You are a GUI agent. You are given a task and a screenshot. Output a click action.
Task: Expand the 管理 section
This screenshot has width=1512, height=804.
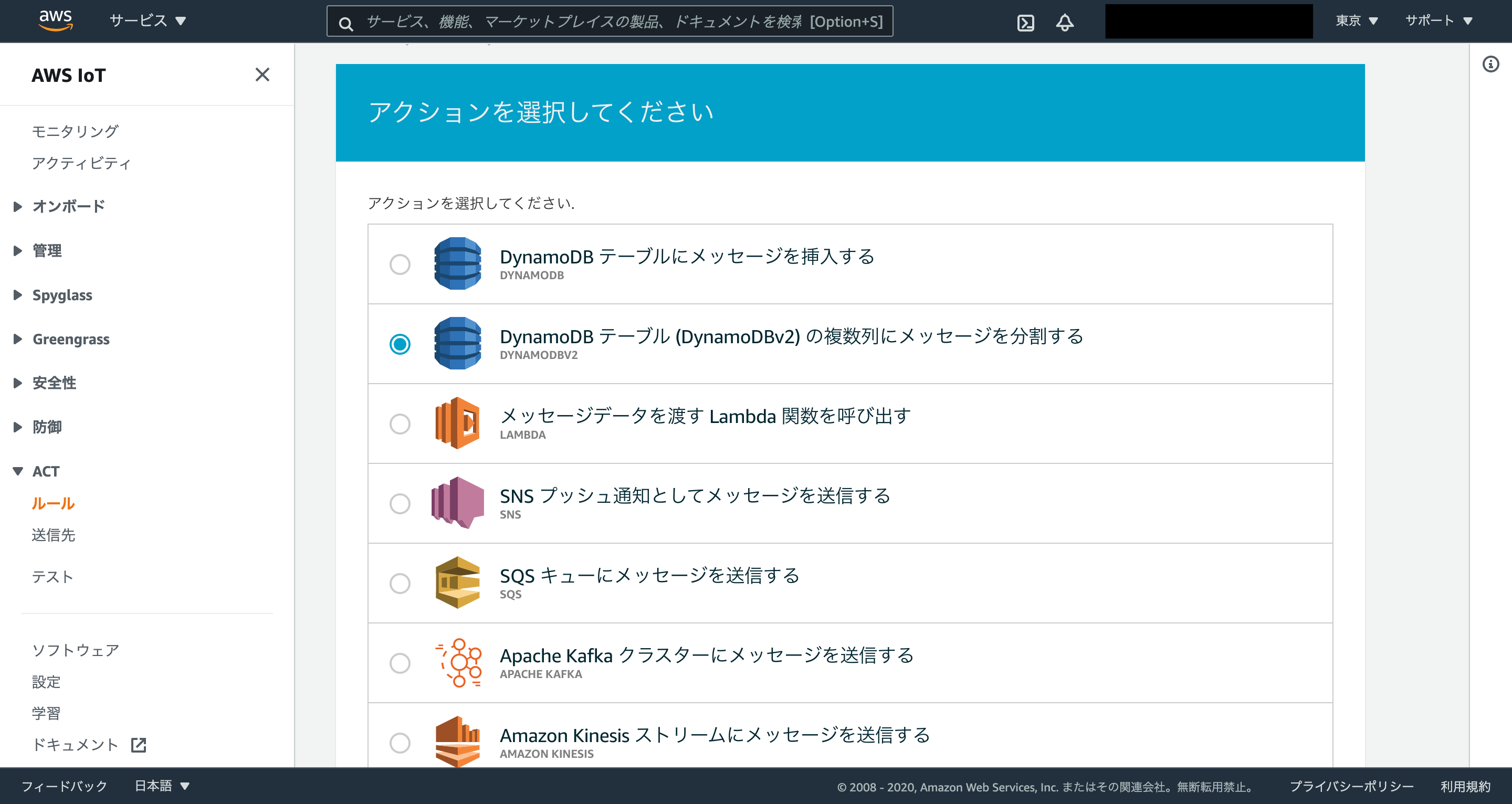pyautogui.click(x=46, y=250)
